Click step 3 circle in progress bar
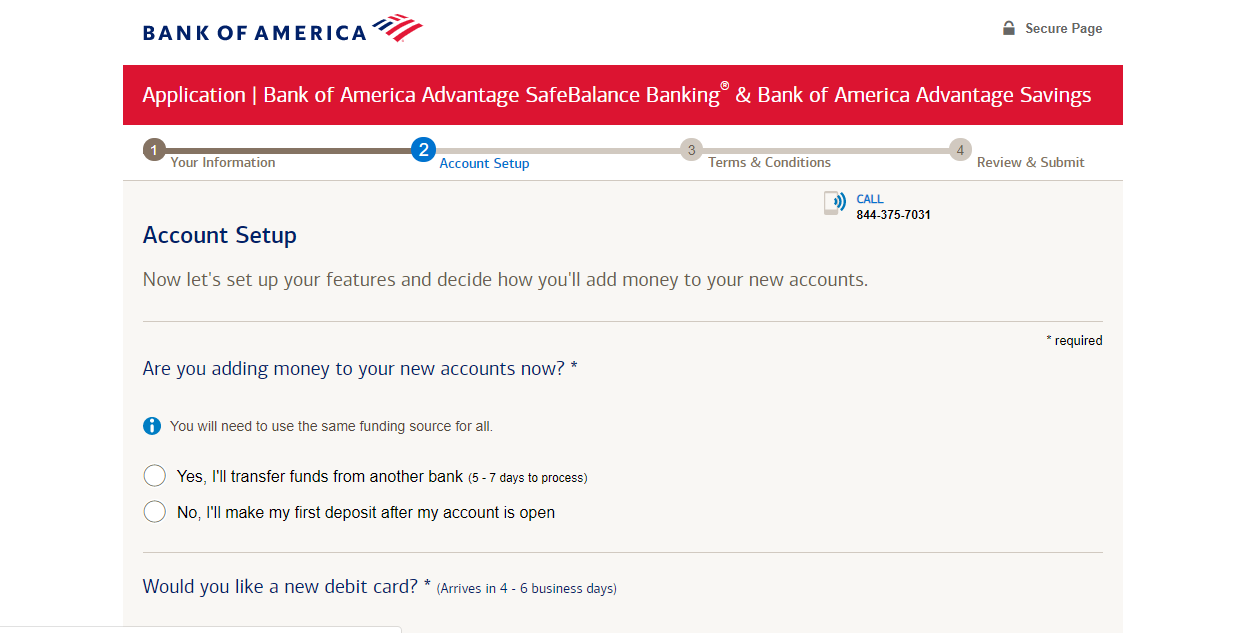 pyautogui.click(x=691, y=150)
